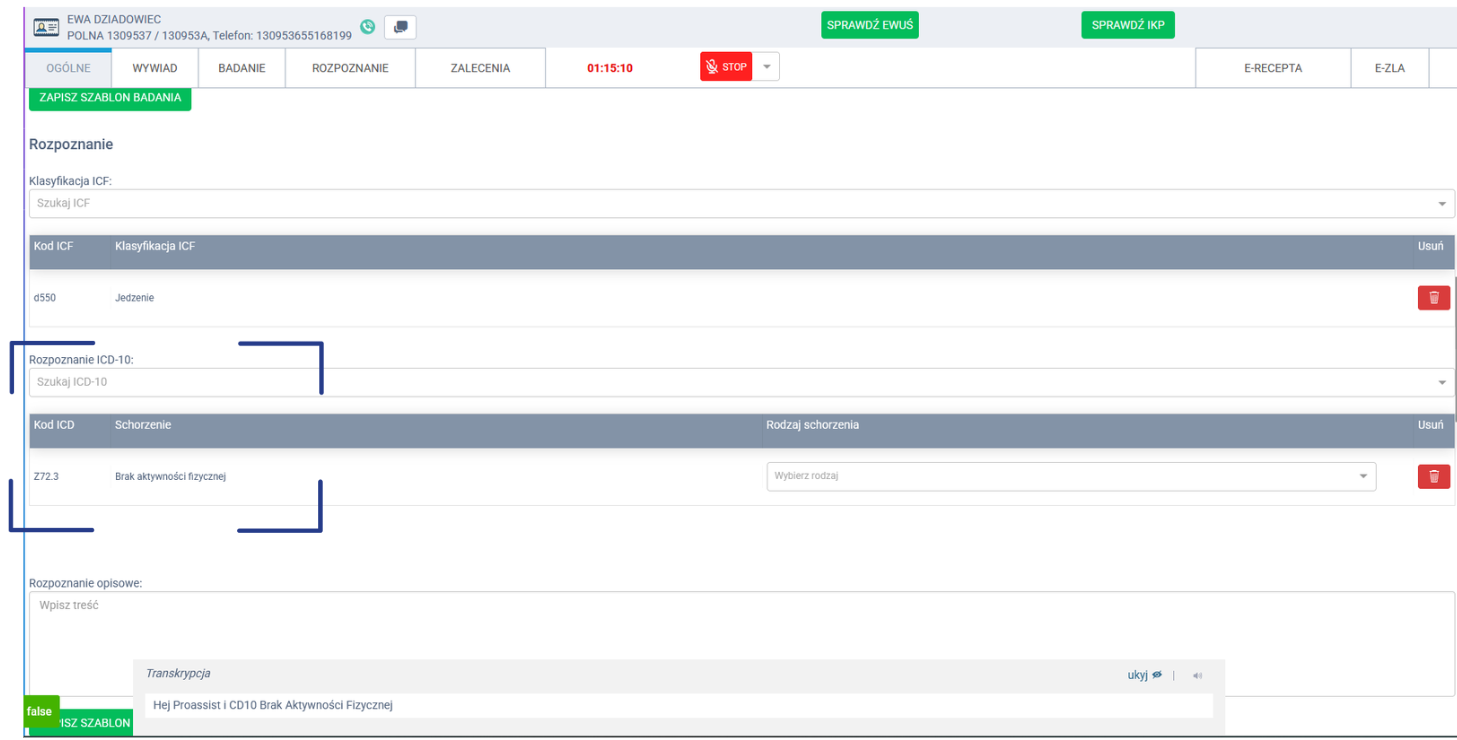Expand the arrow next to STOP button
This screenshot has width=1457, height=740.
click(x=766, y=67)
